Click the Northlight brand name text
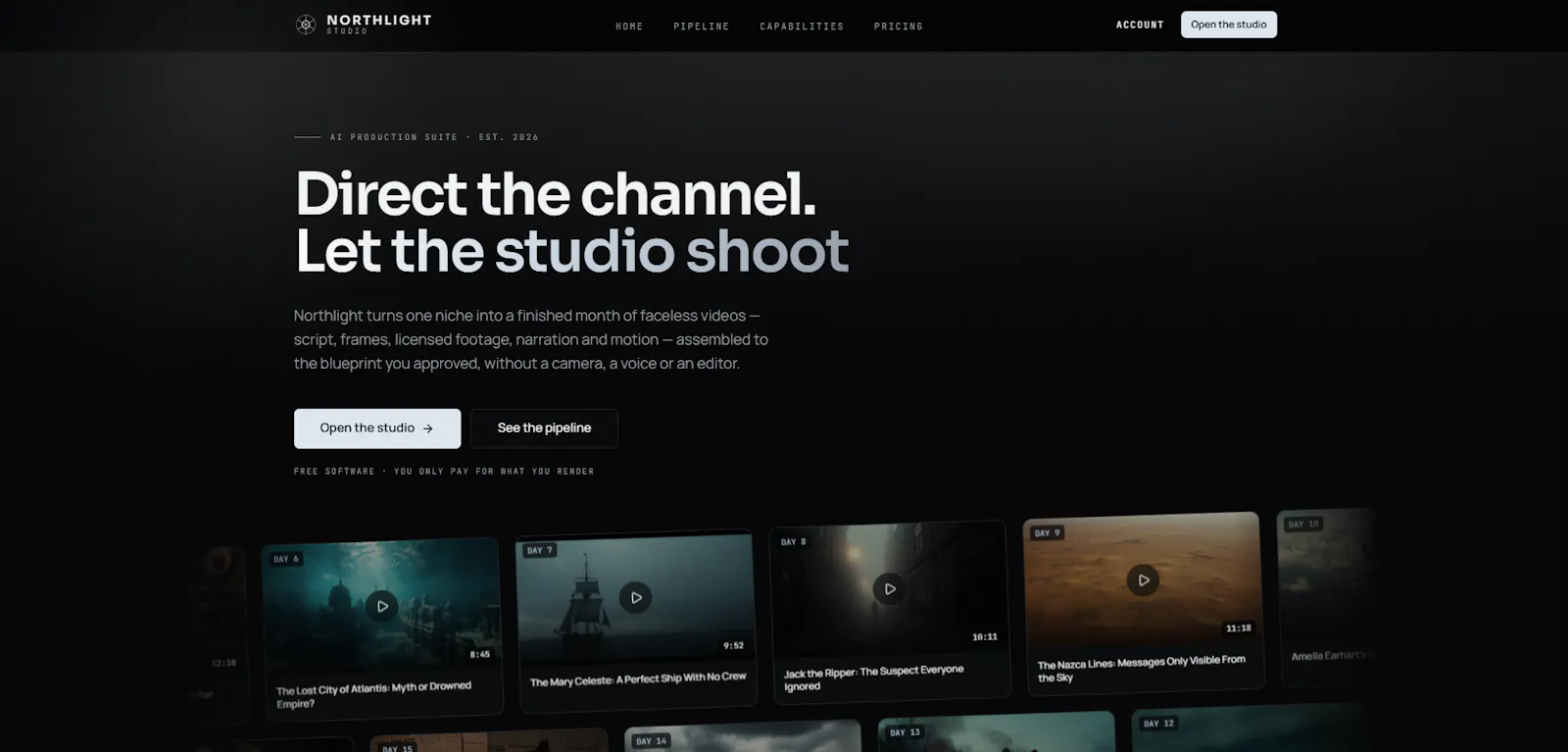The width and height of the screenshot is (1568, 752). tap(379, 20)
